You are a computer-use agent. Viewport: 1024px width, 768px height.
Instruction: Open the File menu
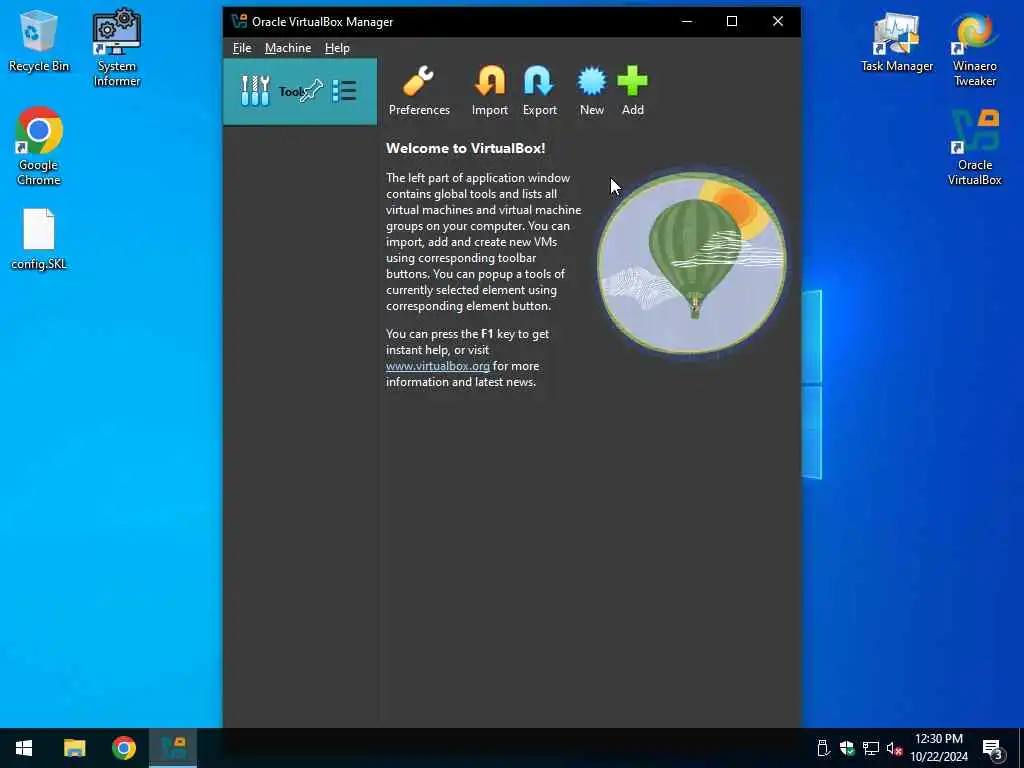(x=242, y=48)
